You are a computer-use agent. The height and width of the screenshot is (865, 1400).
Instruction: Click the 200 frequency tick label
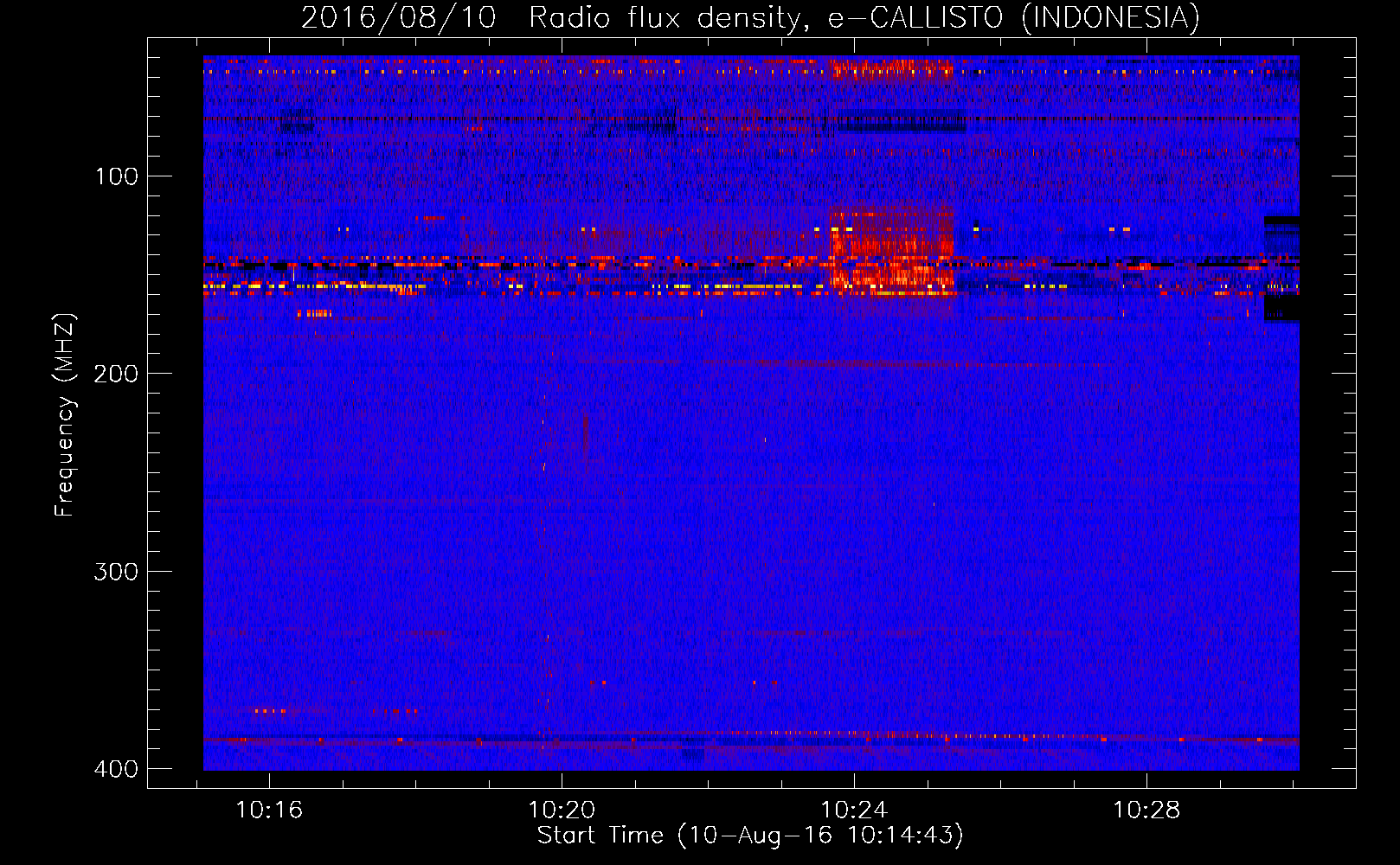pos(116,374)
